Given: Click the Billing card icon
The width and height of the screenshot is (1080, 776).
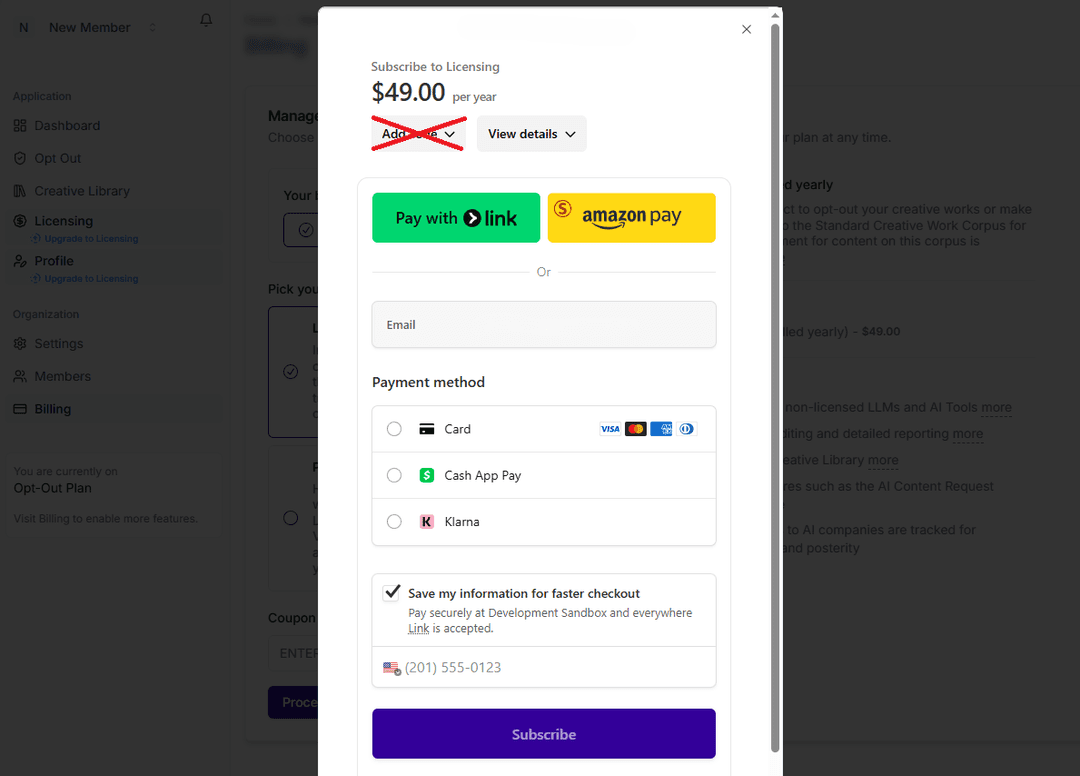Looking at the screenshot, I should 22,408.
